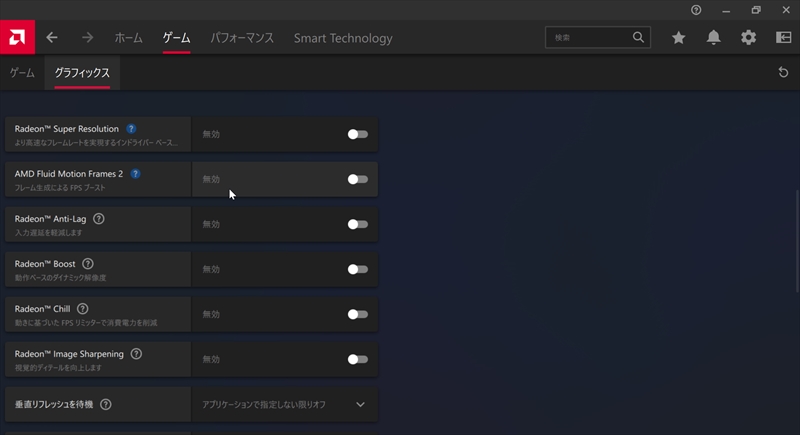The width and height of the screenshot is (800, 435).
Task: Click the reset arrow icon
Action: [783, 72]
